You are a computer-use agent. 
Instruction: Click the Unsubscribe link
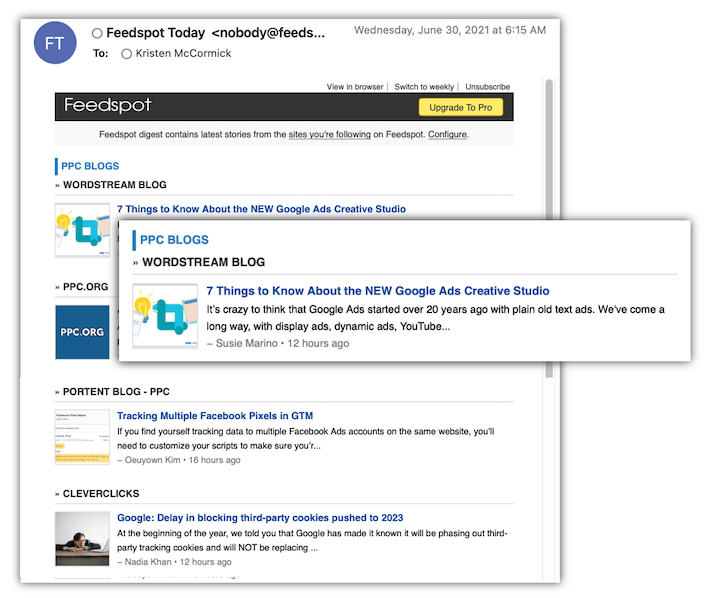click(487, 87)
